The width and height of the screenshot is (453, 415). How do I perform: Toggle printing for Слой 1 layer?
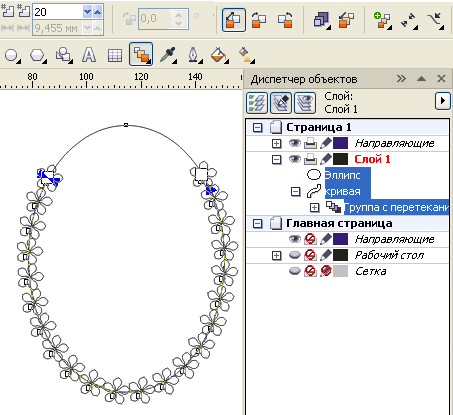[x=310, y=159]
